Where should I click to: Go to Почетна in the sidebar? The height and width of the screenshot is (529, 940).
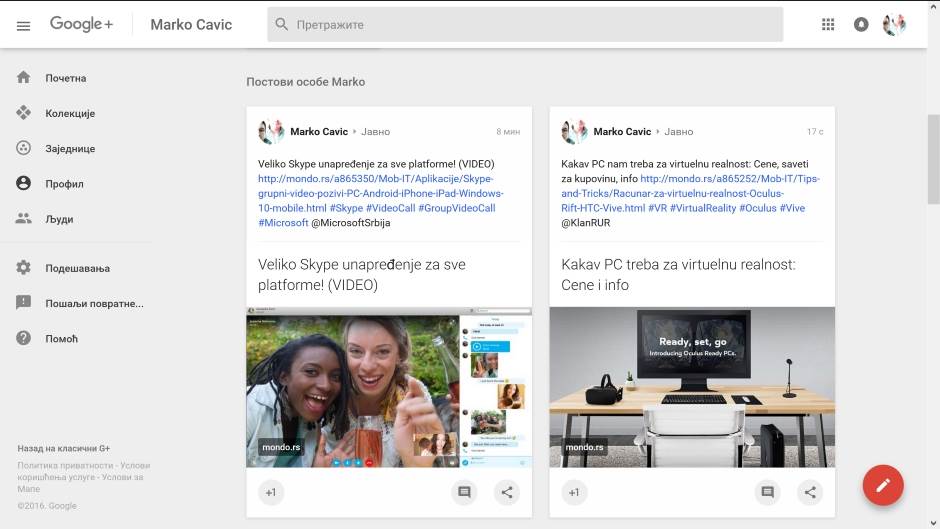[x=65, y=78]
